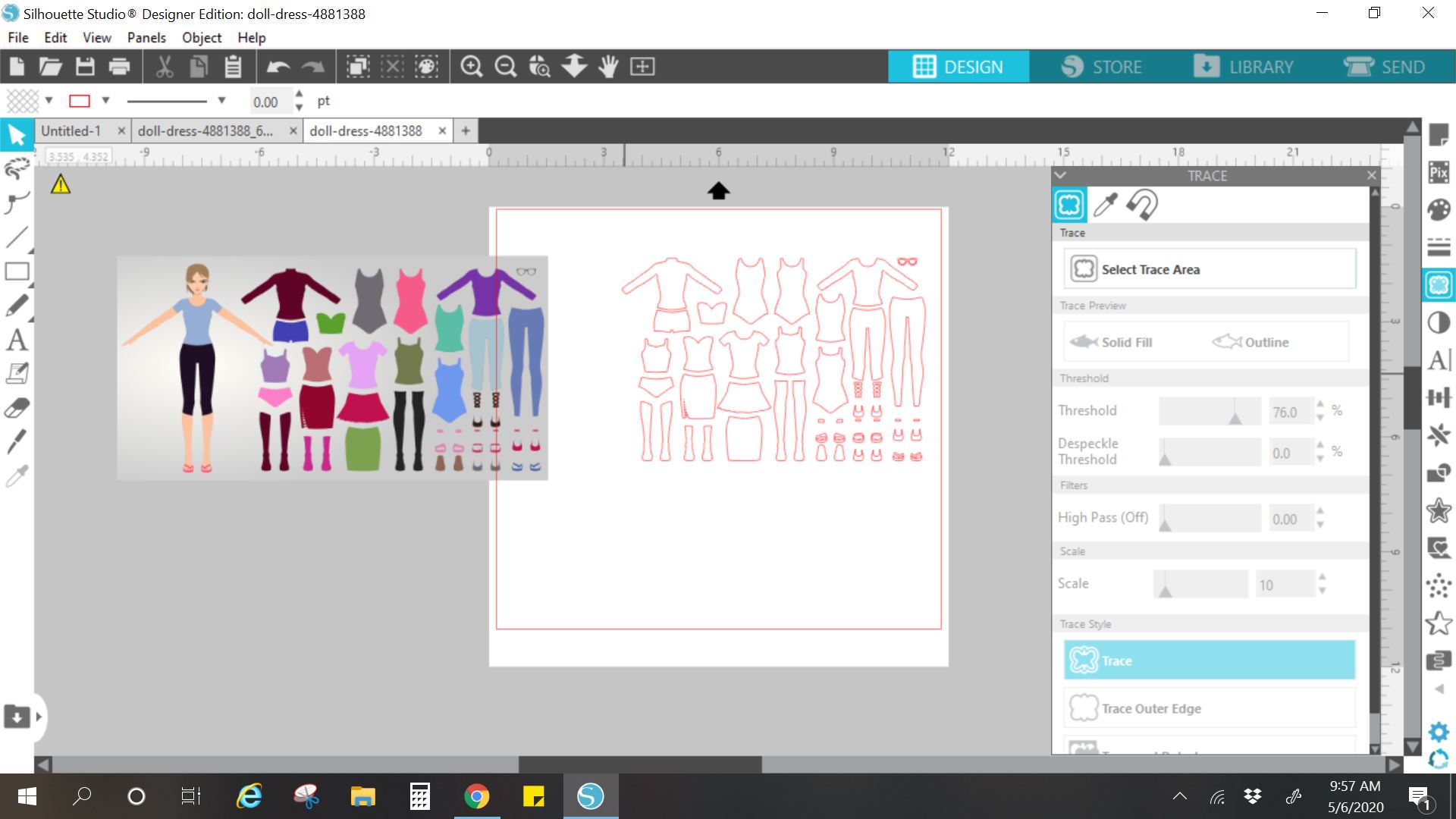Screen dimensions: 1456x819
Task: Click the horizontal canvas scrollbar
Action: click(x=640, y=764)
